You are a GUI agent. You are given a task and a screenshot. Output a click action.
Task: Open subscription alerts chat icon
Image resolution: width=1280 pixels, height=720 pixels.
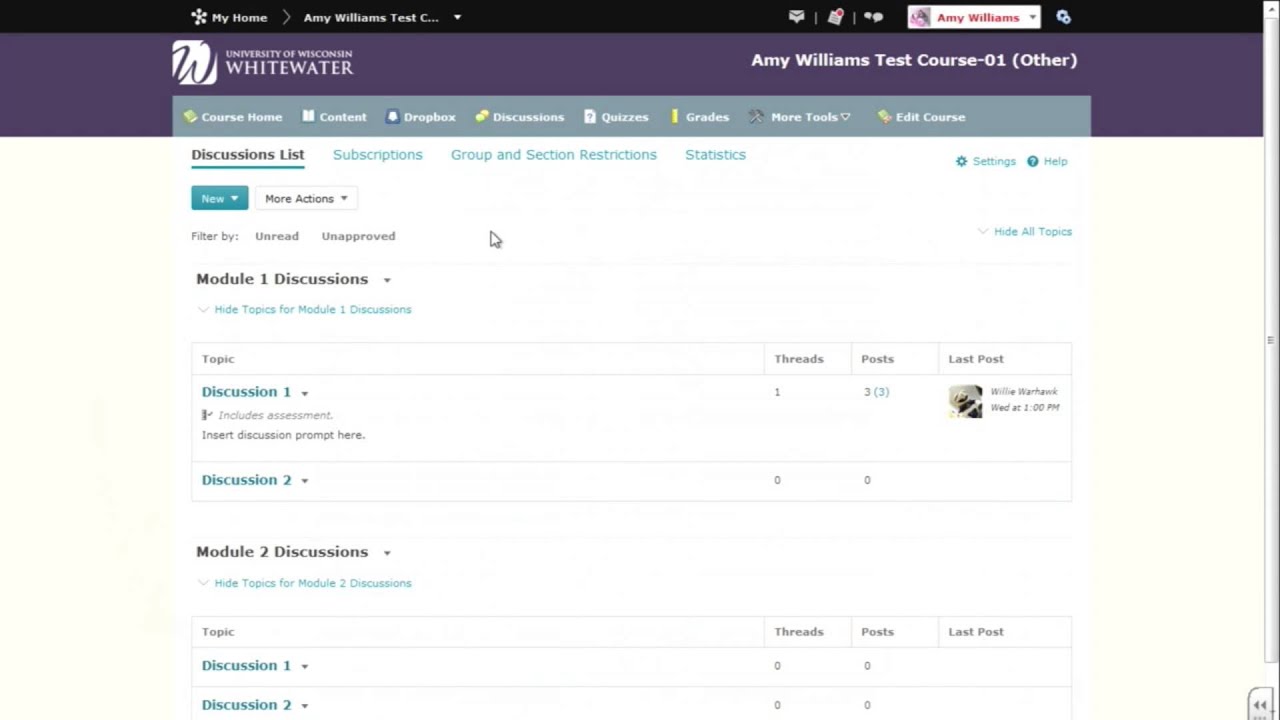873,17
